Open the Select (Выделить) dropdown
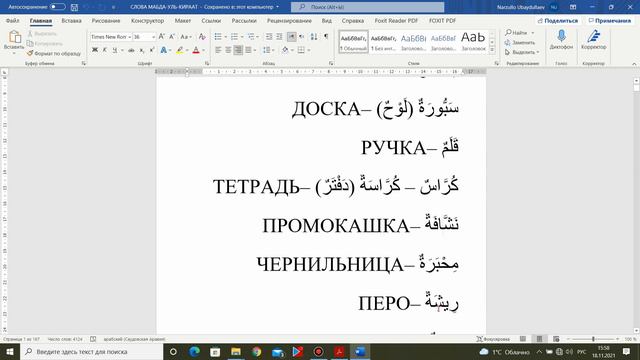The image size is (640, 360). click(522, 52)
